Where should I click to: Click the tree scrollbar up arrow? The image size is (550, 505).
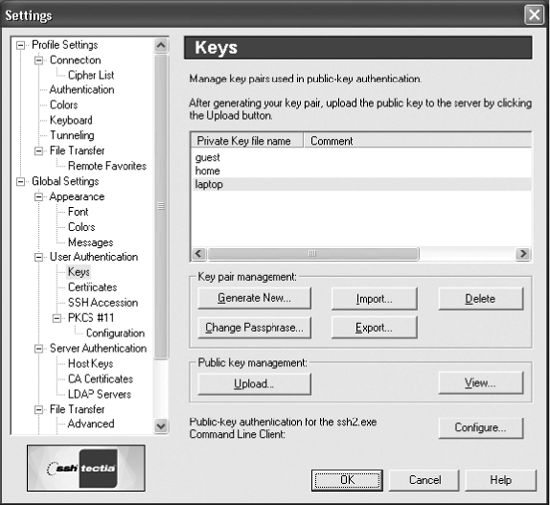tap(161, 46)
